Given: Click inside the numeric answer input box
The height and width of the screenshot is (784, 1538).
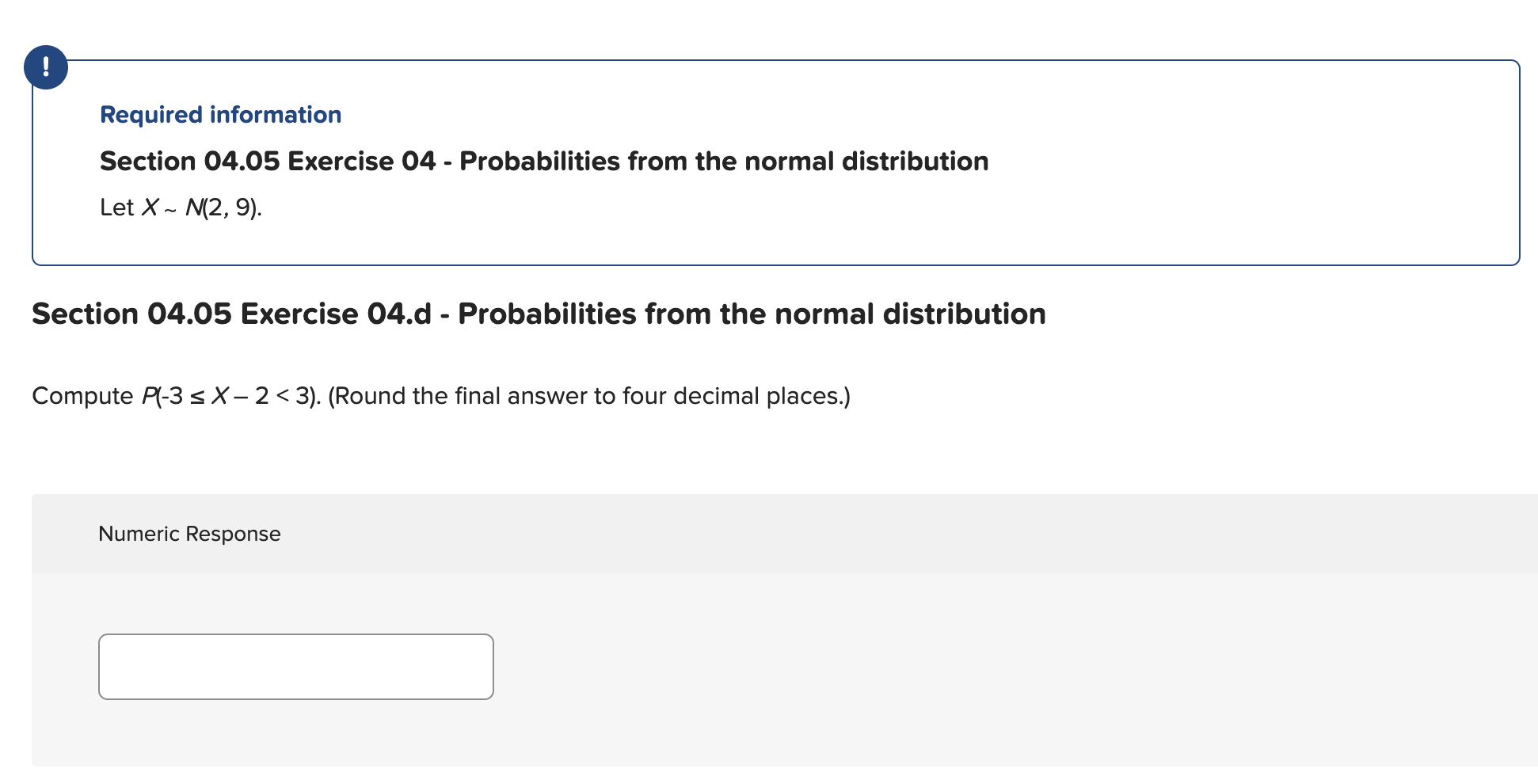Looking at the screenshot, I should point(295,666).
